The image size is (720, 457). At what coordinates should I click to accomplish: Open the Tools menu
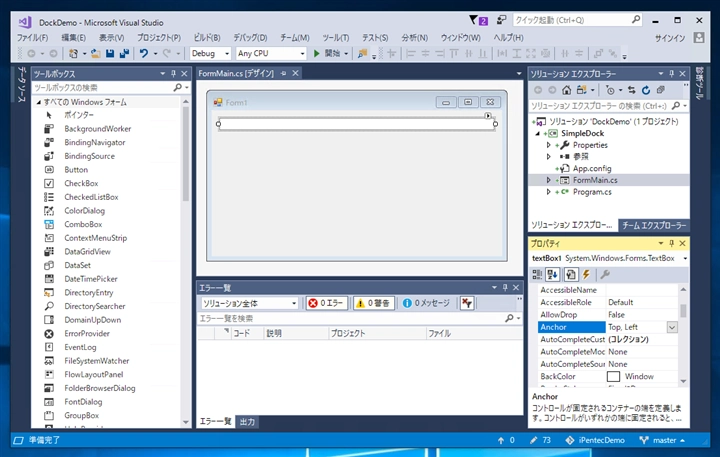[x=335, y=38]
